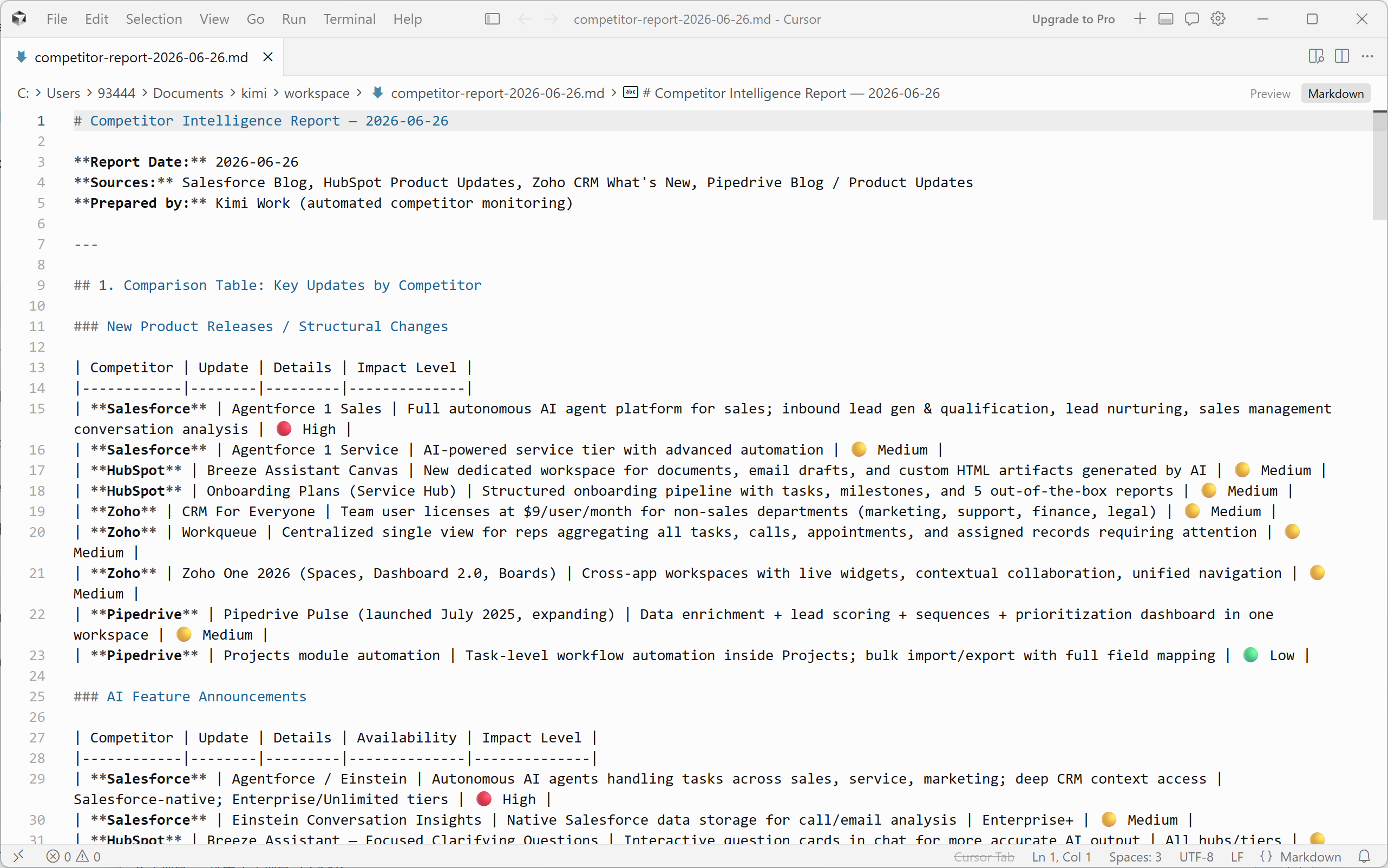
Task: Click the vertical scrollbar thumb in editor
Action: (1379, 165)
